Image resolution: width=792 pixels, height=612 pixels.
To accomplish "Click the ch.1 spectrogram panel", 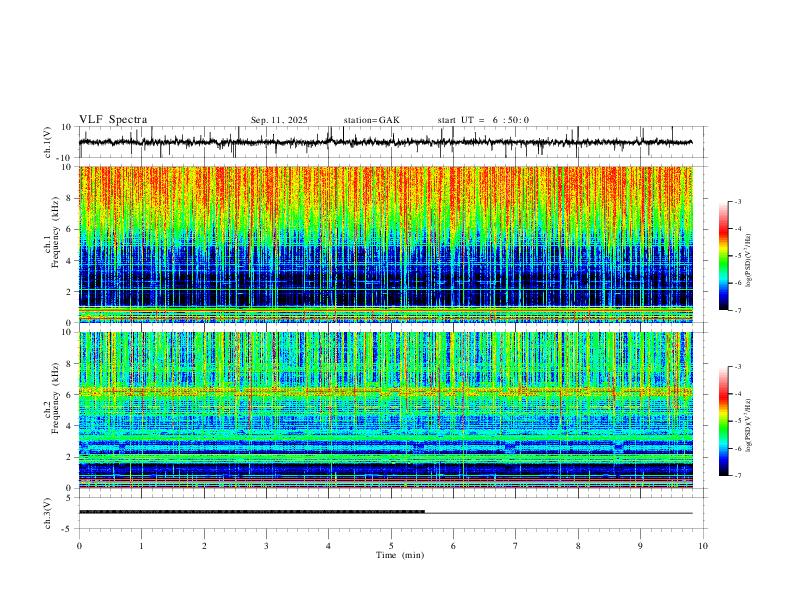I will coord(385,244).
